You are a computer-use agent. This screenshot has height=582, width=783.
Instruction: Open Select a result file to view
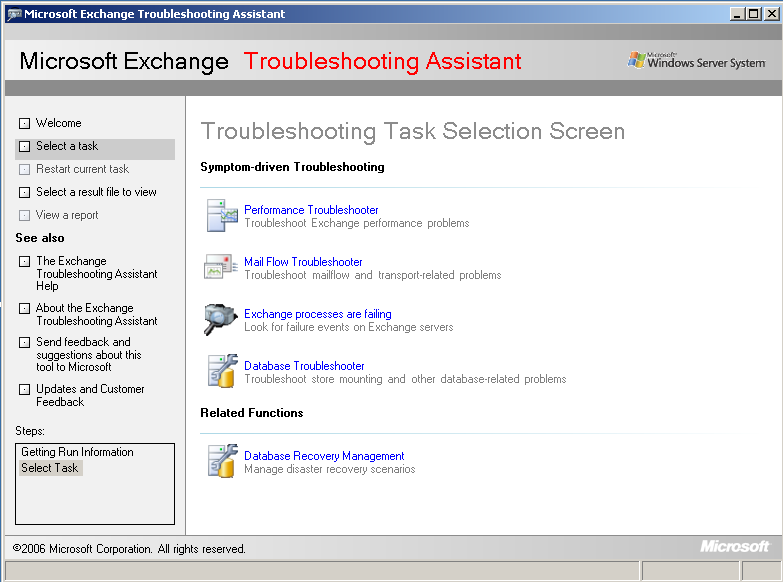pyautogui.click(x=96, y=192)
